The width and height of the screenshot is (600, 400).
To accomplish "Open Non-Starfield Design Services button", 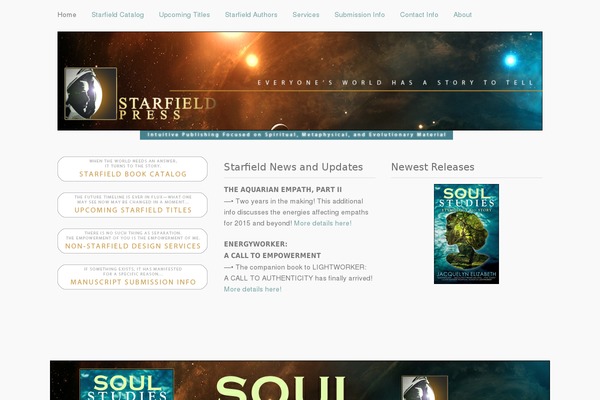I will pos(132,241).
